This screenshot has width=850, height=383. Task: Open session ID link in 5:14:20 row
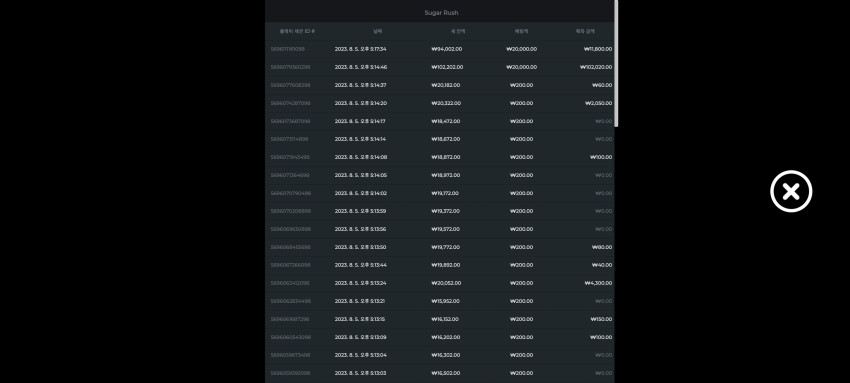click(x=290, y=103)
